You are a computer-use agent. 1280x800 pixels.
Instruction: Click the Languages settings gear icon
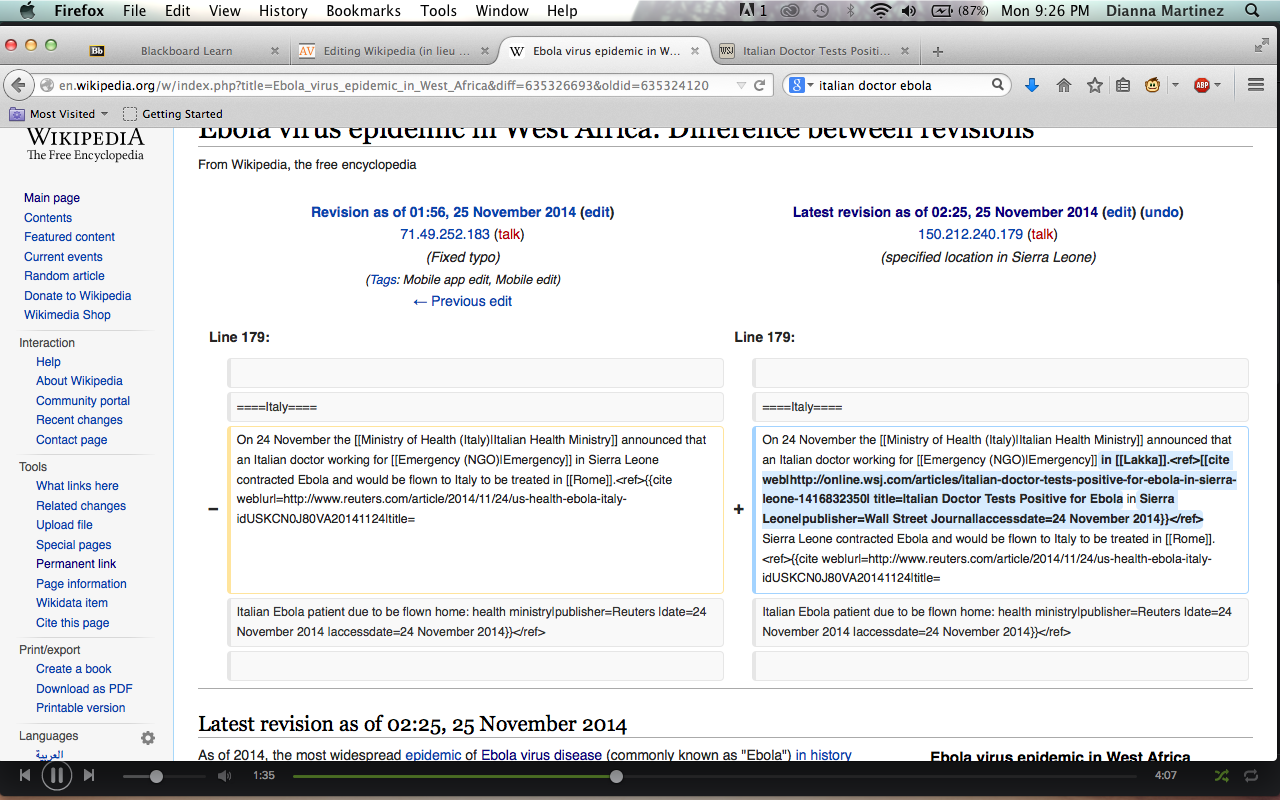click(148, 738)
